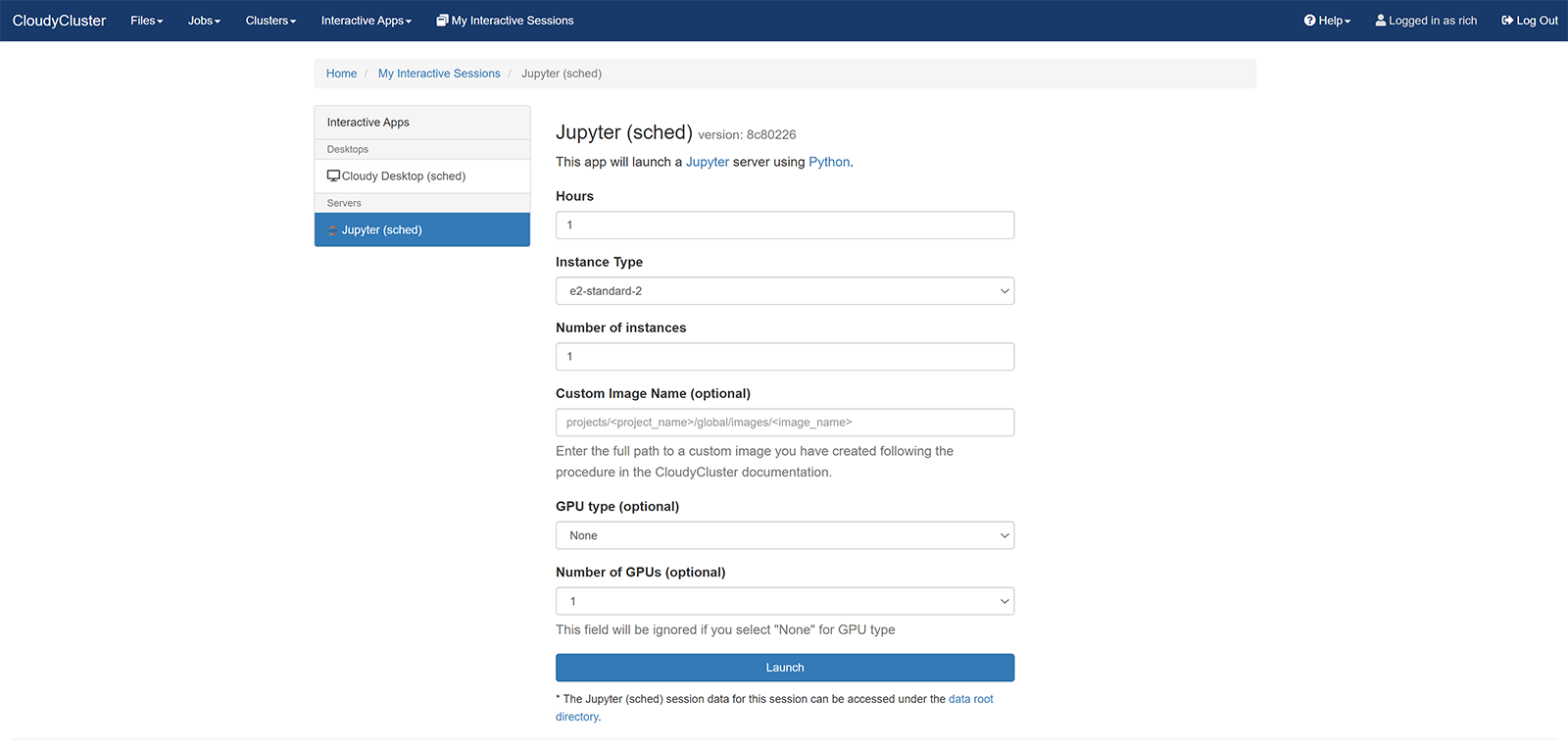This screenshot has height=750, width=1568.
Task: Click the My Interactive Sessions windows icon
Action: [x=442, y=21]
